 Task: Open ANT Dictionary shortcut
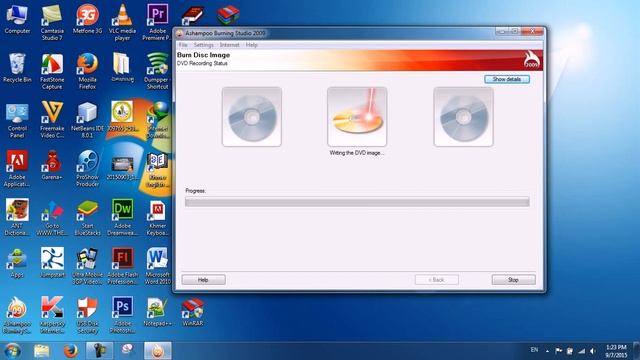[x=17, y=217]
